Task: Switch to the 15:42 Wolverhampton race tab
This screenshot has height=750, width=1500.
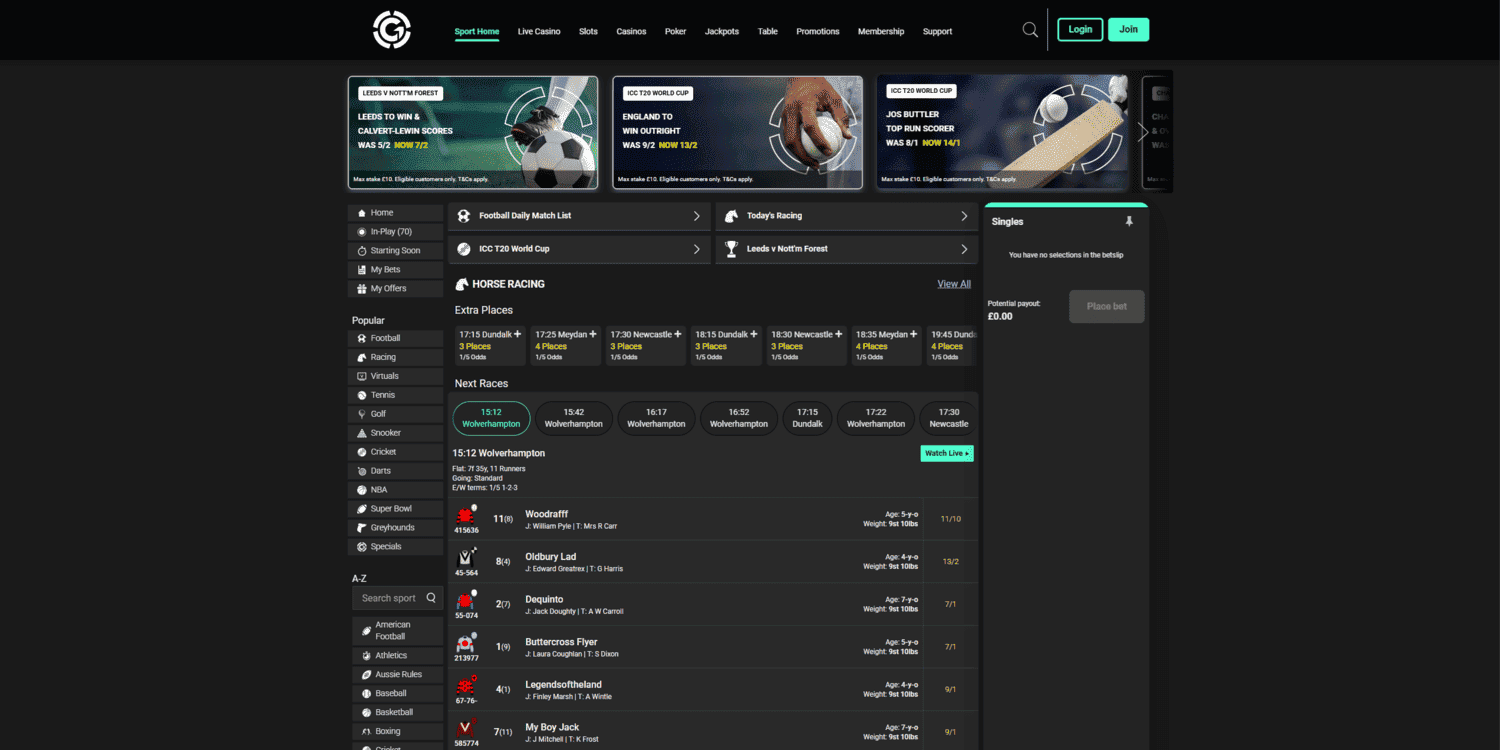Action: 573,418
